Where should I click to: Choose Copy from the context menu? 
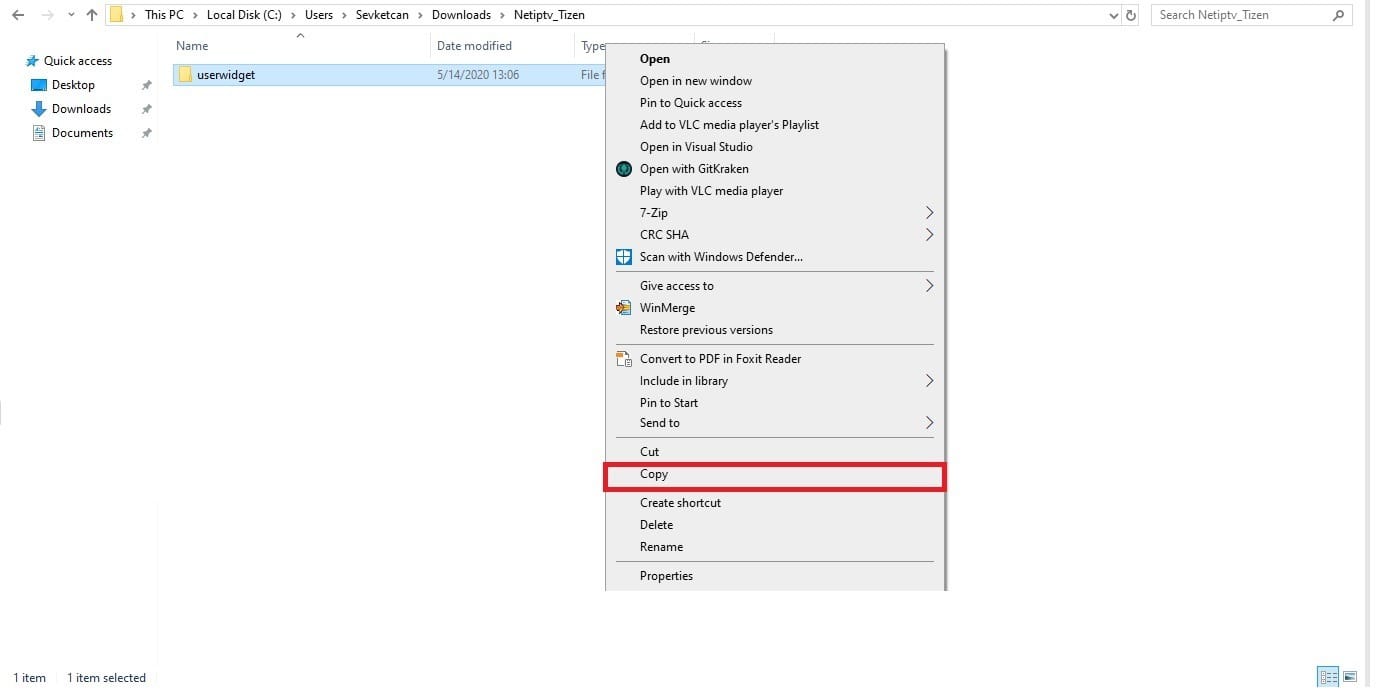654,475
